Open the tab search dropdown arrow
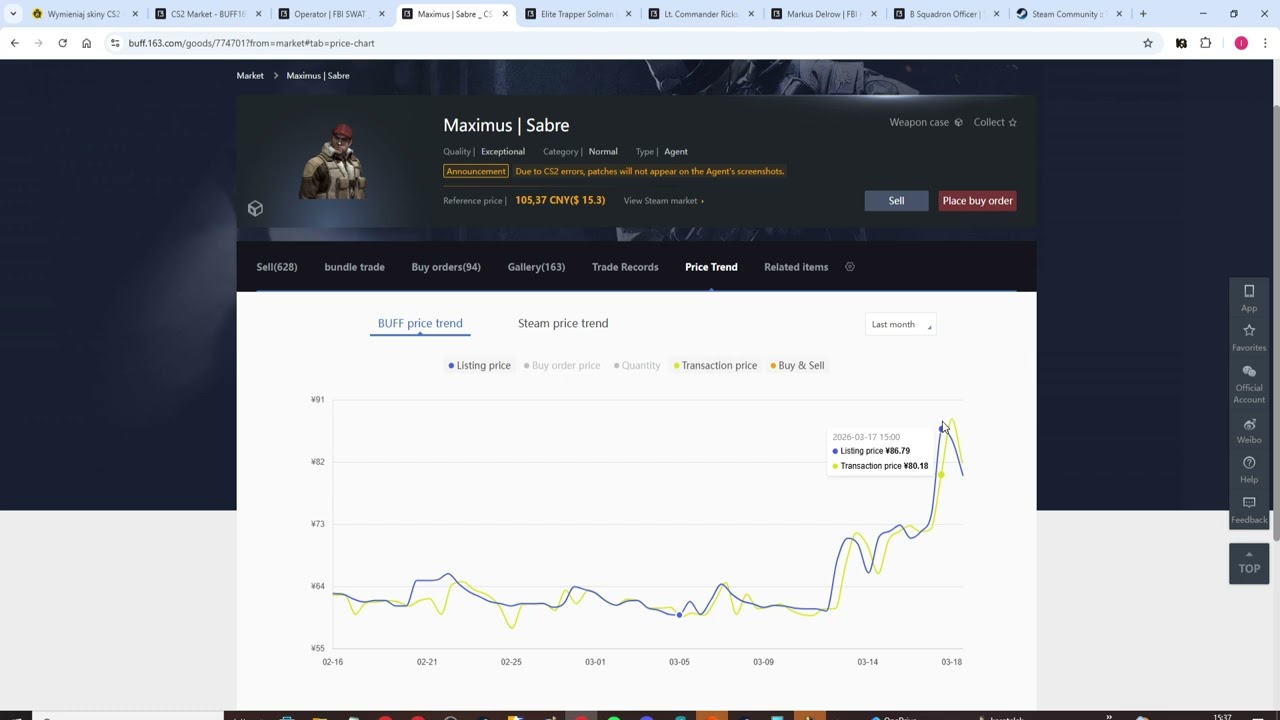This screenshot has height=720, width=1280. pyautogui.click(x=14, y=14)
